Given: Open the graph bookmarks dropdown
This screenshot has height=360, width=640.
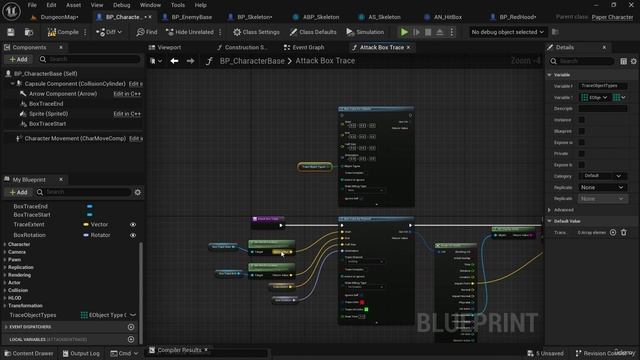Looking at the screenshot, I should click(156, 61).
